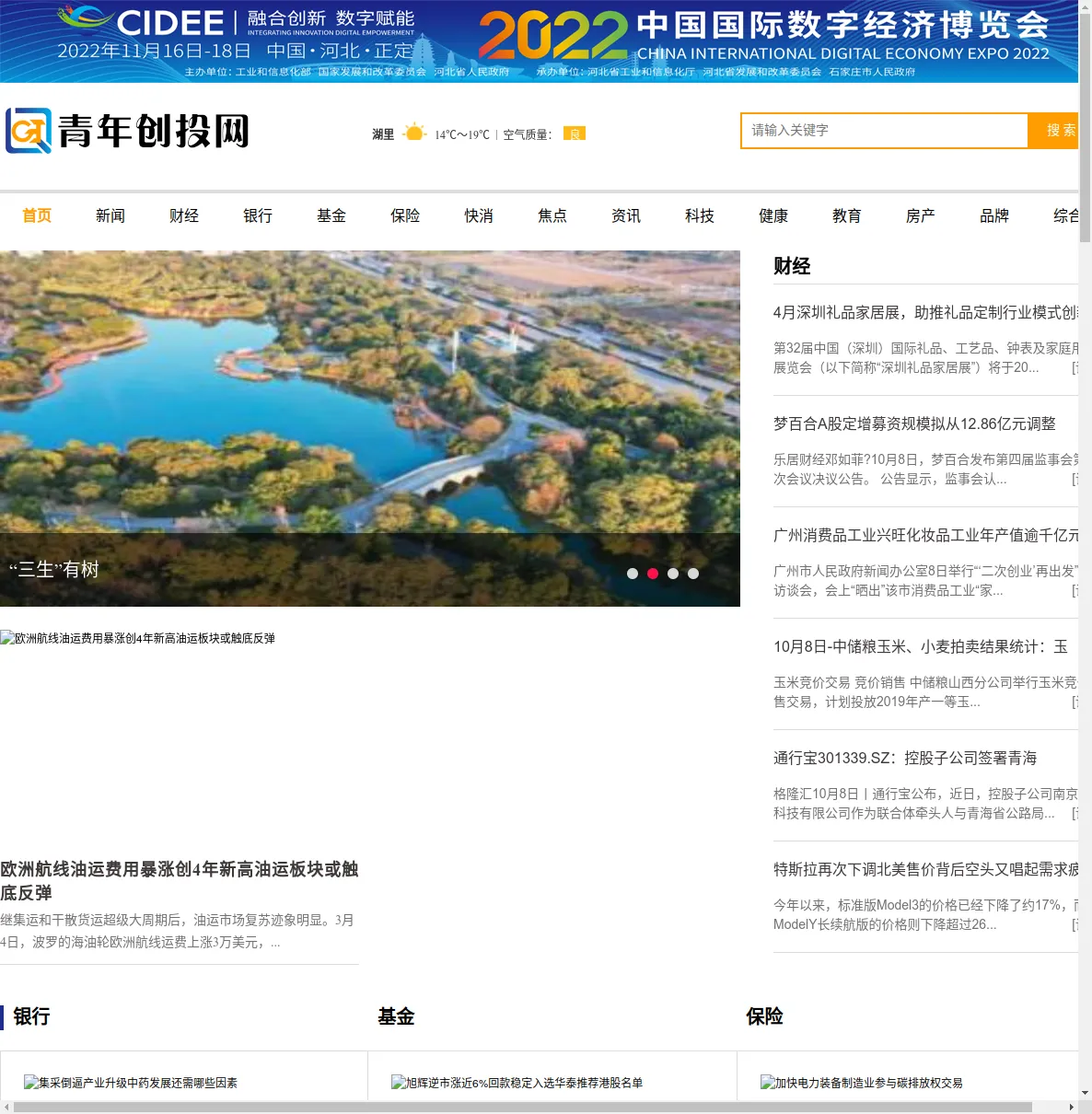
Task: Select the third carousel dot
Action: click(673, 574)
